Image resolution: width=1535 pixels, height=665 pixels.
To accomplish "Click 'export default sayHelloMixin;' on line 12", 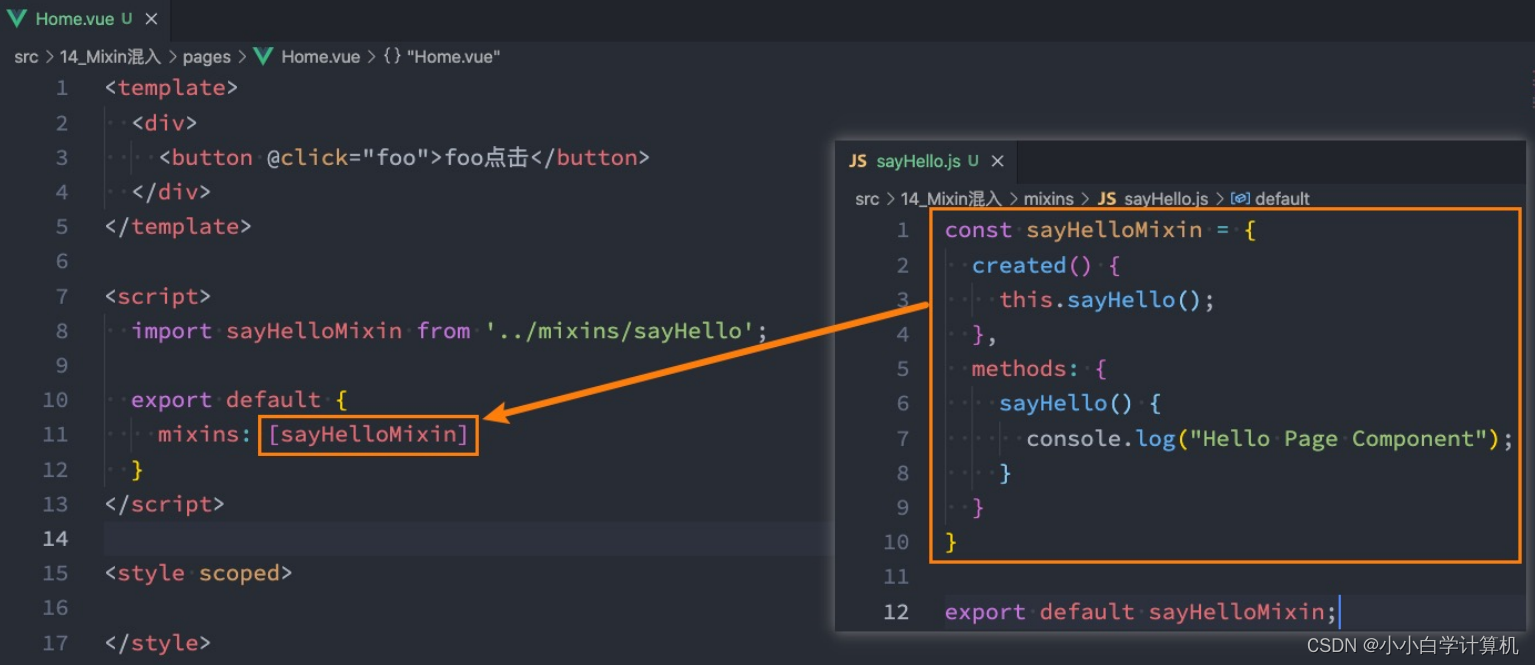I will click(x=1141, y=612).
